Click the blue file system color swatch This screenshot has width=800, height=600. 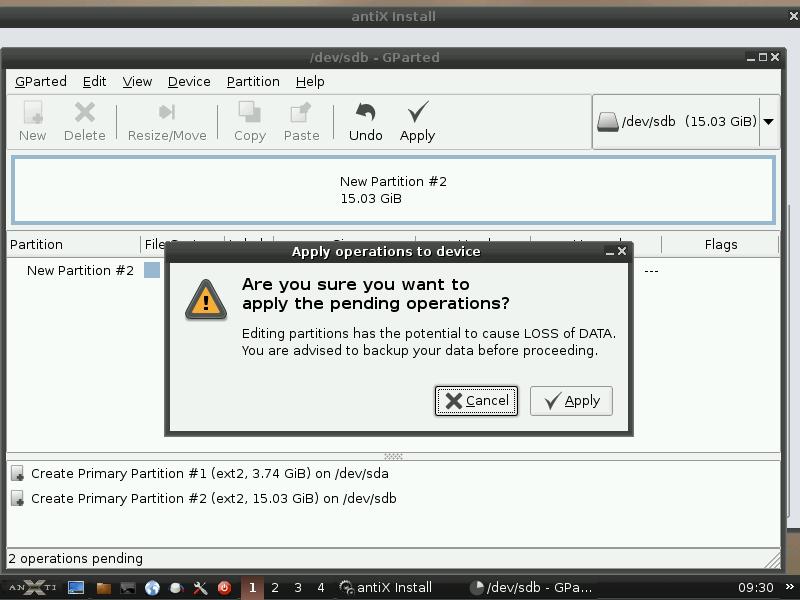tap(152, 270)
